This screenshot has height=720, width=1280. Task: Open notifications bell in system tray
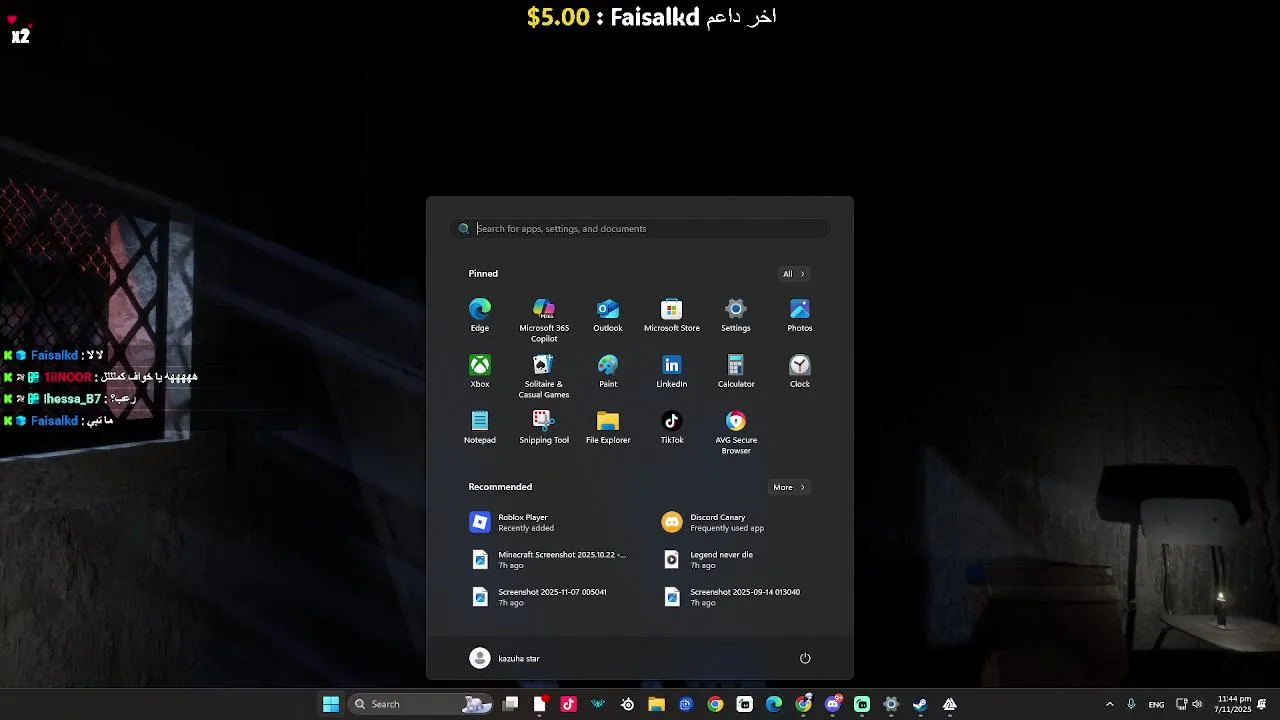(x=1262, y=704)
